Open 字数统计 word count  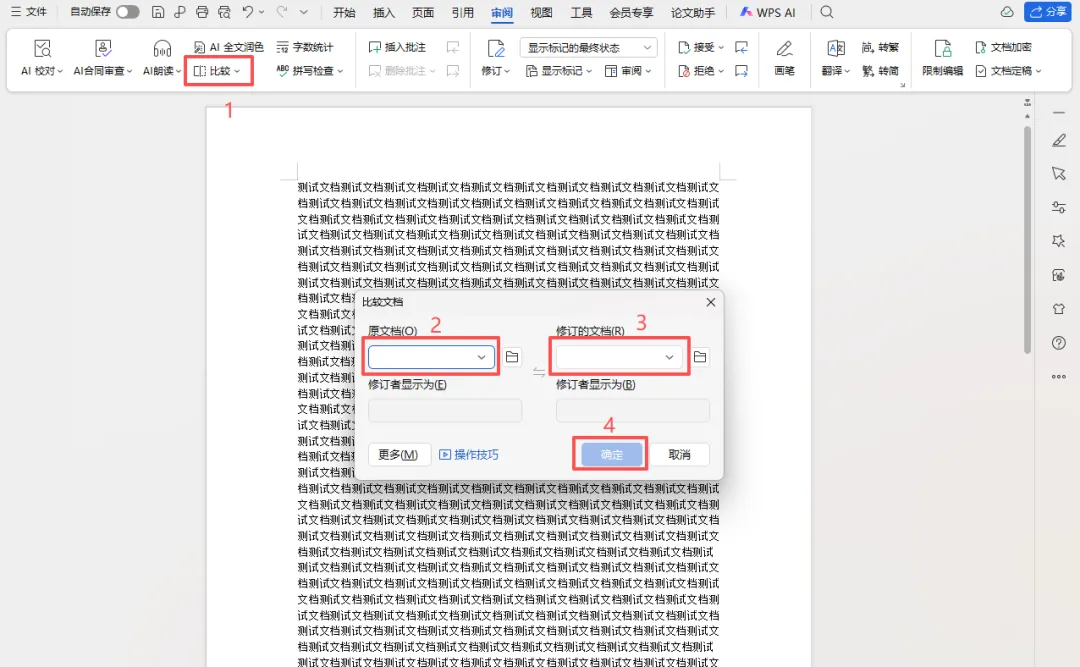pyautogui.click(x=304, y=47)
